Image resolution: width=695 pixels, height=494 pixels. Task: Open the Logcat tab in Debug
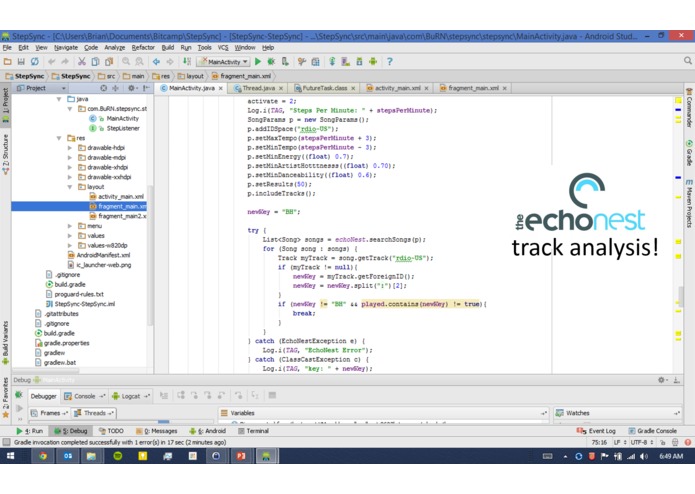click(130, 396)
